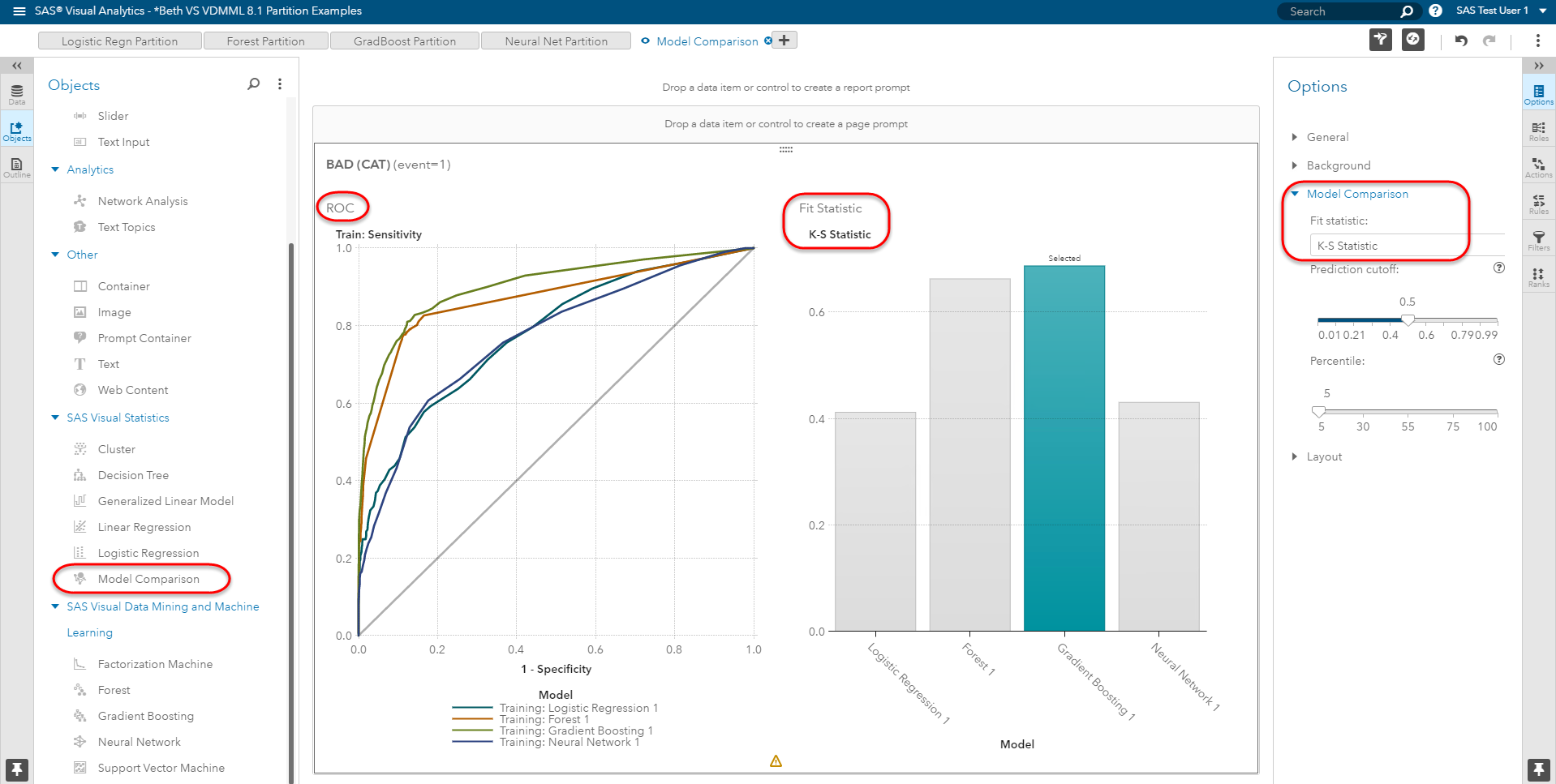The image size is (1556, 784).
Task: Collapse the right Options pane with chevron
Action: [1540, 66]
